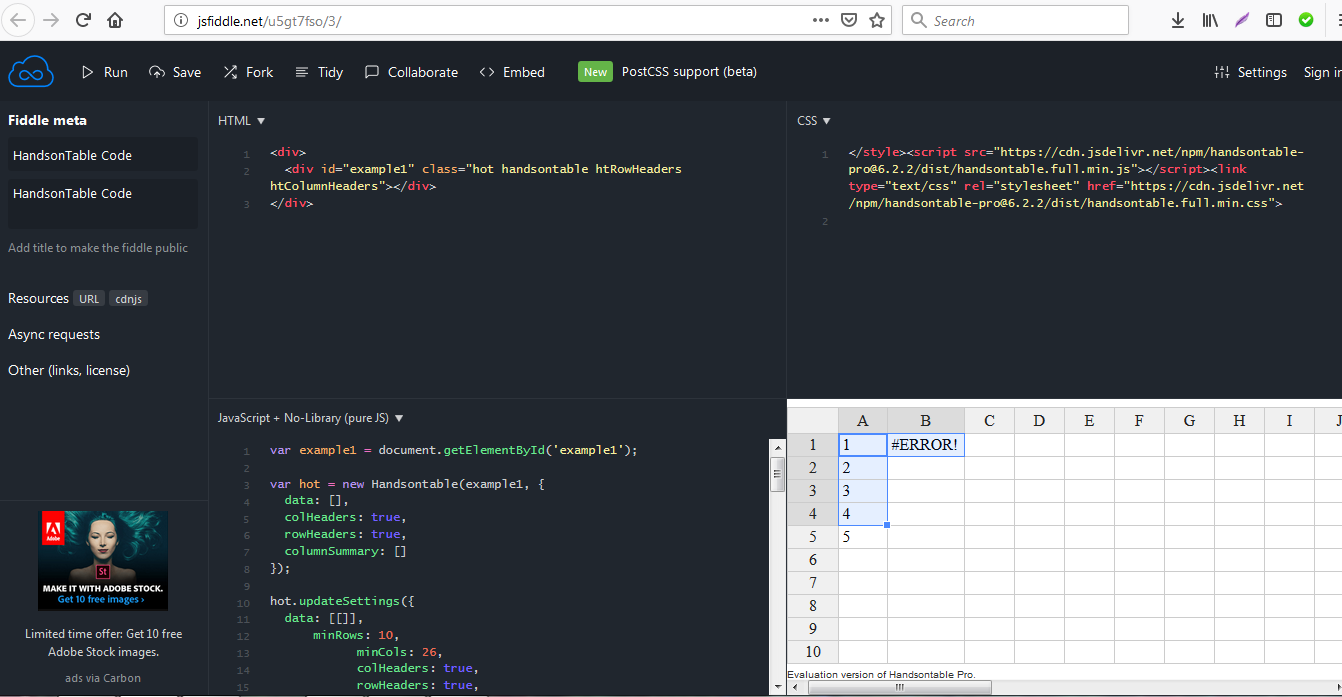Screen dimensions: 1342x697
Task: Click the Pocket save icon
Action: (x=849, y=20)
